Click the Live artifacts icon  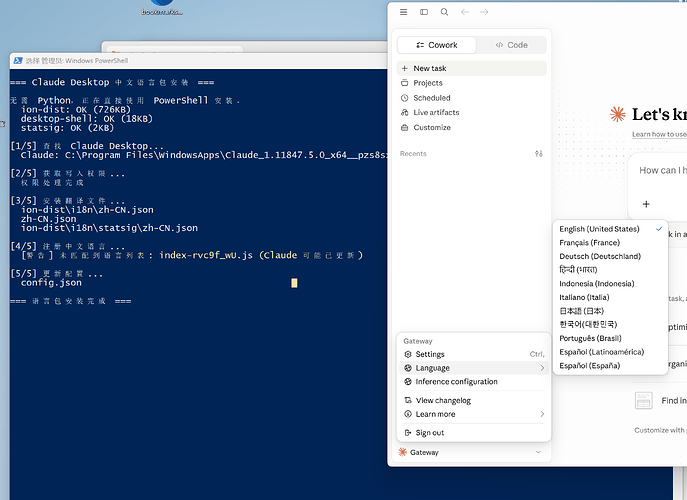point(404,113)
